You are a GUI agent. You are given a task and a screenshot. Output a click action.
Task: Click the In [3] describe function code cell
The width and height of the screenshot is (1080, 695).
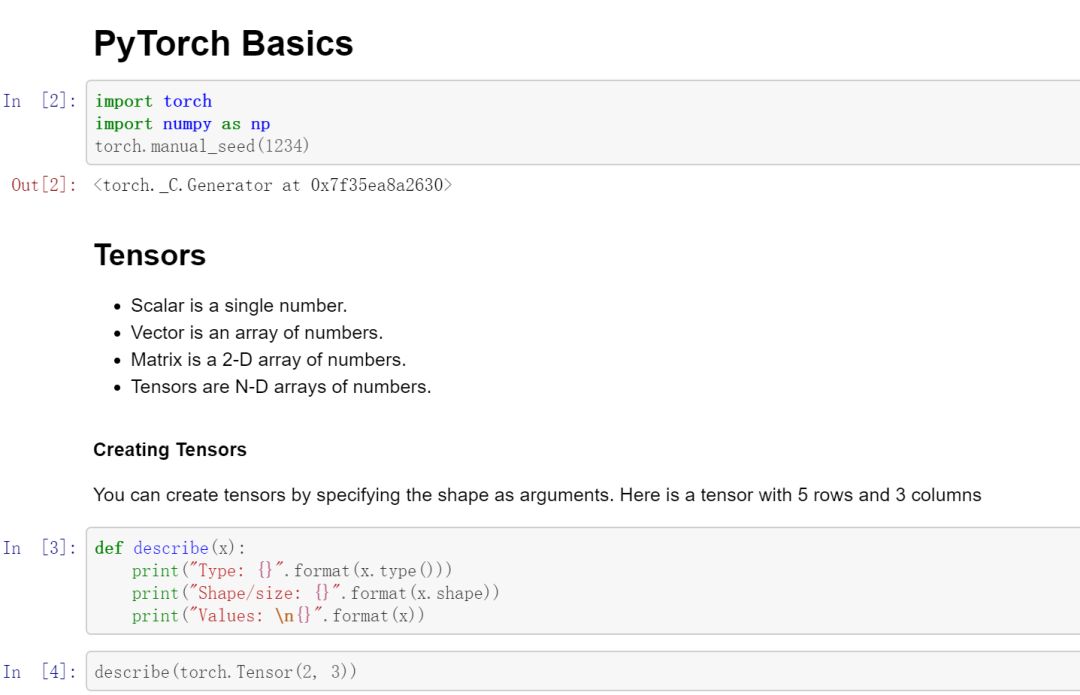(x=583, y=581)
